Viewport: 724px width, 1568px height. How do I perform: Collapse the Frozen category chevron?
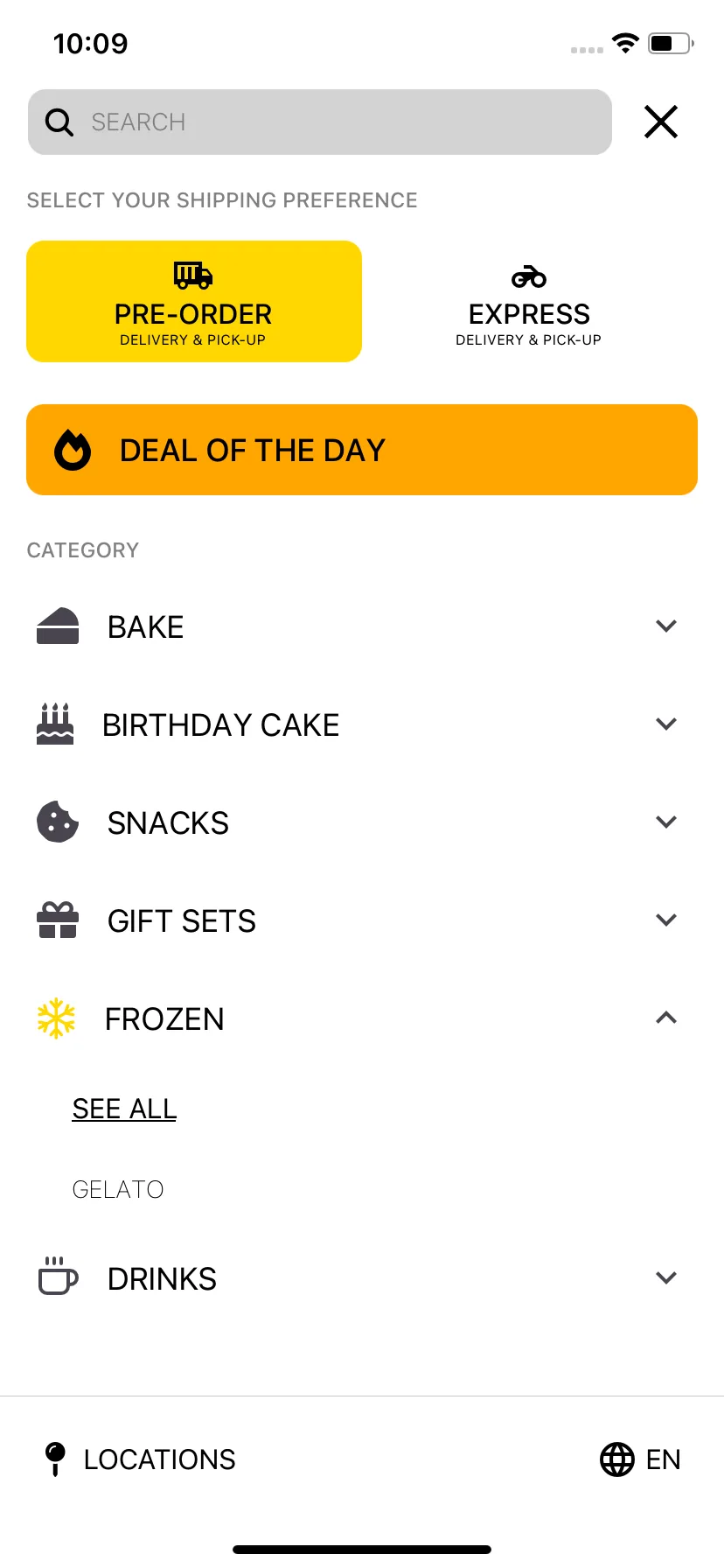(666, 1018)
